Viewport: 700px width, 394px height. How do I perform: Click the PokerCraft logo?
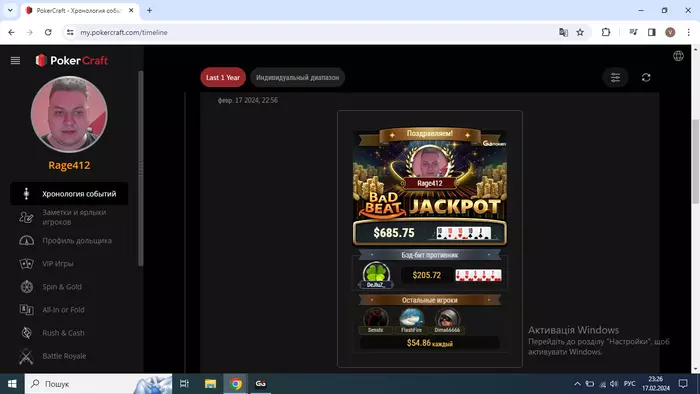(71, 60)
